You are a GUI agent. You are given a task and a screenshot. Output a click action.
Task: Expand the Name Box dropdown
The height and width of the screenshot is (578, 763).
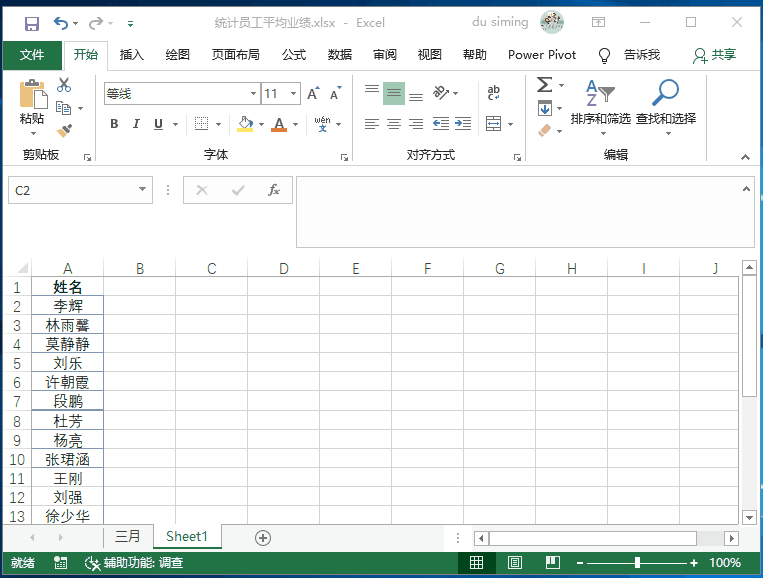[143, 190]
